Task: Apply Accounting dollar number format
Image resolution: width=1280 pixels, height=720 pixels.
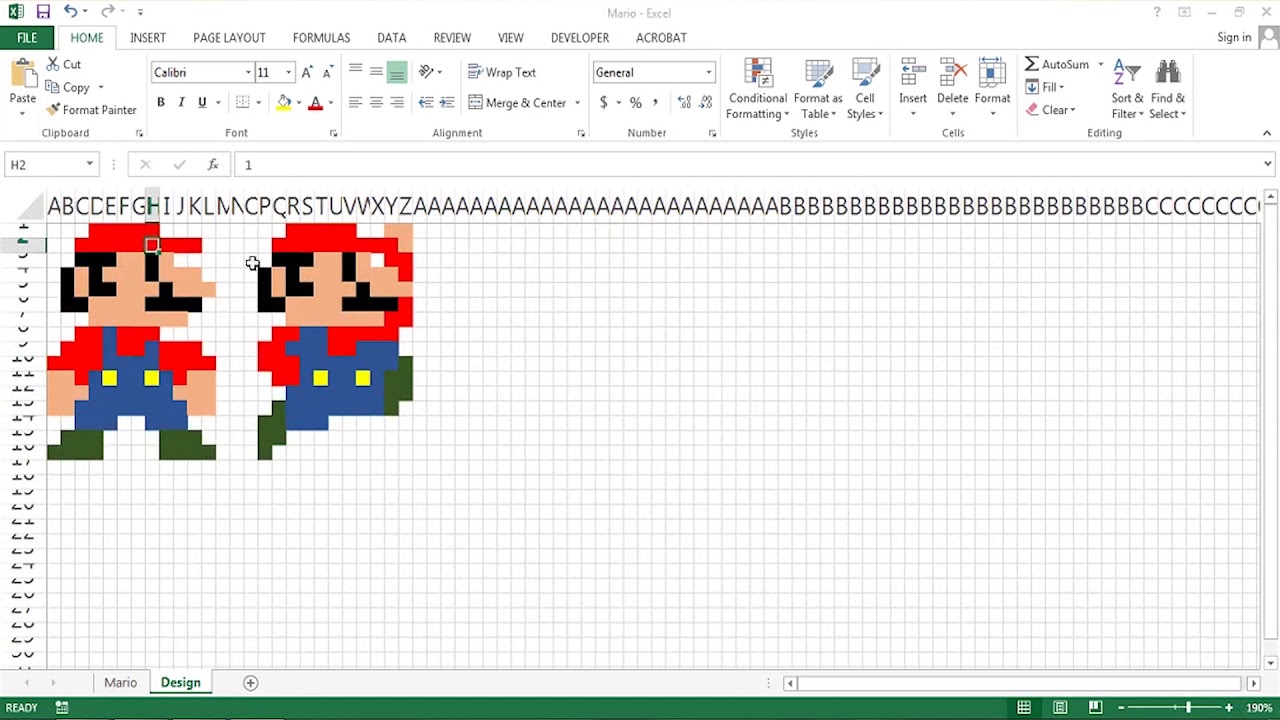Action: click(x=603, y=102)
